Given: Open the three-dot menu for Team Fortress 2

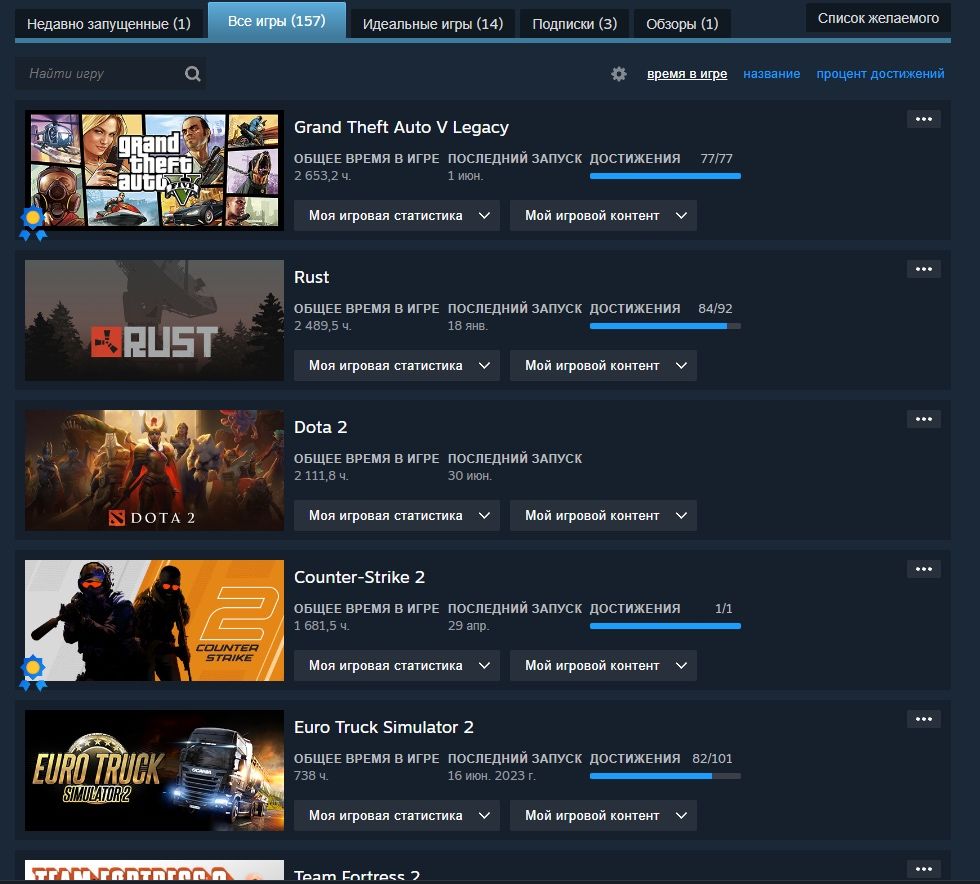Looking at the screenshot, I should pos(924,868).
